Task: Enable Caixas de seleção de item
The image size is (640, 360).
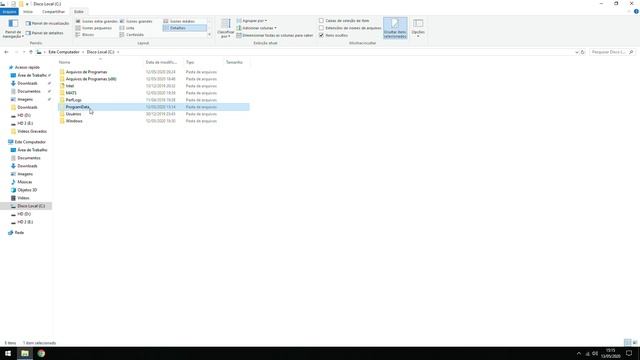Action: click(x=321, y=21)
